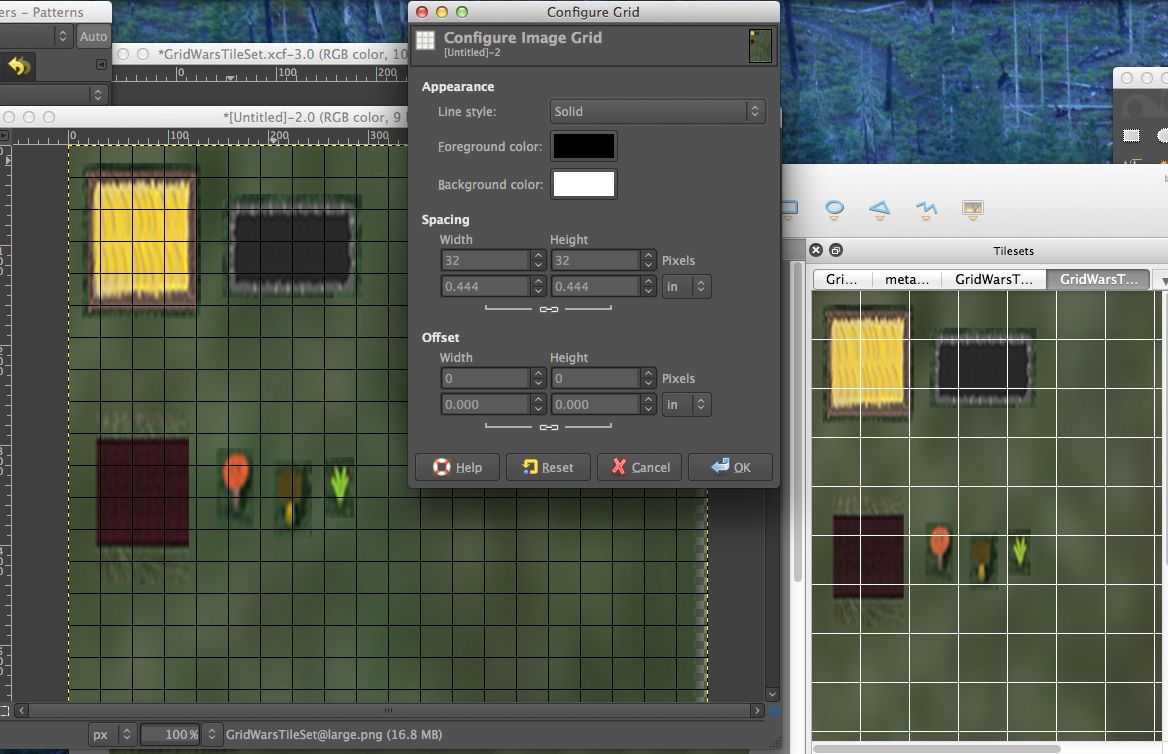This screenshot has width=1168, height=754.
Task: Click the ruler corner arrow button in Untitled window
Action: pyautogui.click(x=4, y=136)
